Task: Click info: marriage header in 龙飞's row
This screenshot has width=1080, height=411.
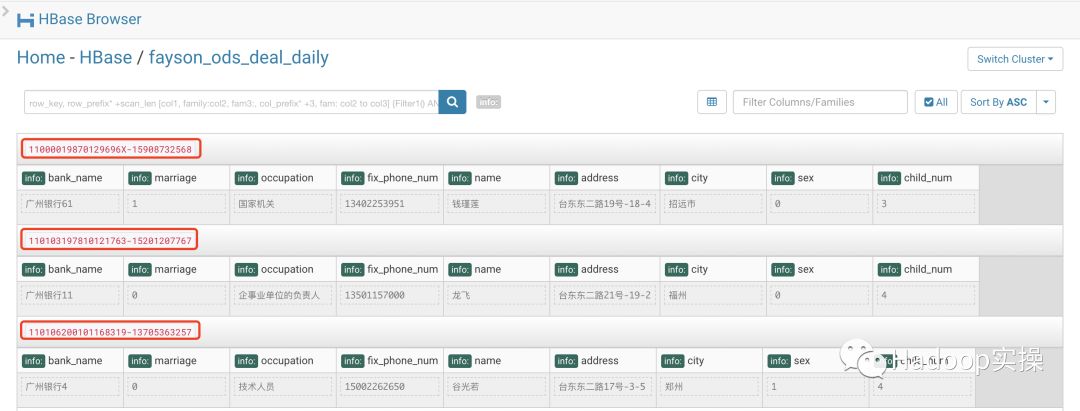Action: 163,269
